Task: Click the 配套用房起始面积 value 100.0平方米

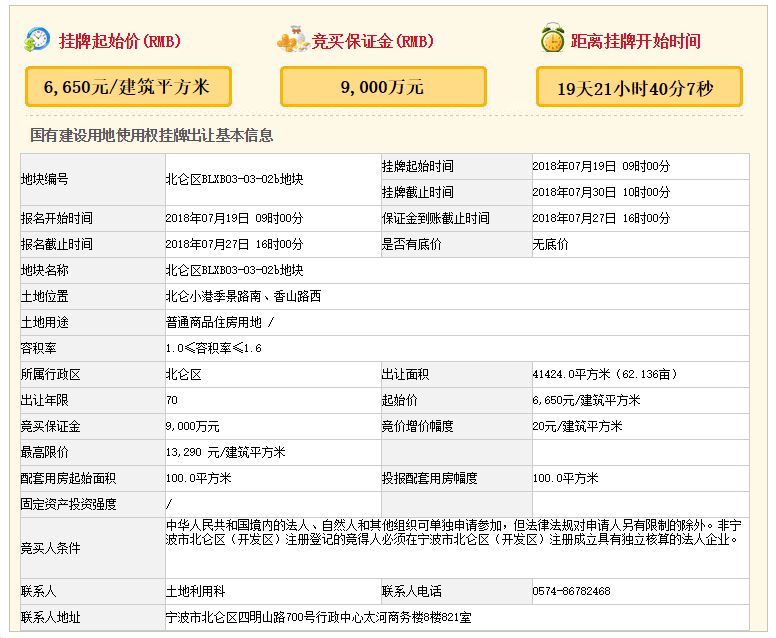Action: click(x=198, y=478)
